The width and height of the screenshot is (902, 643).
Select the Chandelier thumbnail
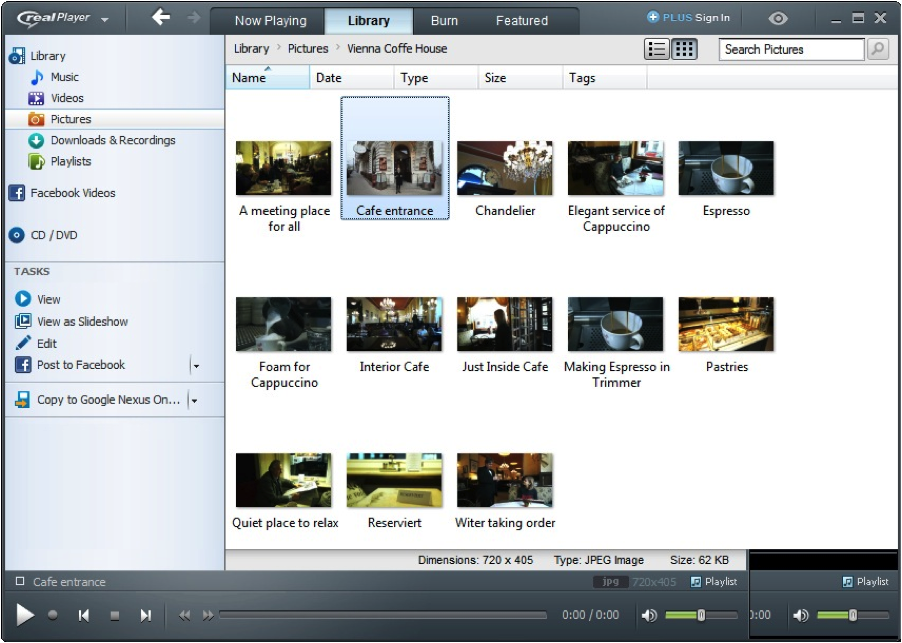pos(505,168)
